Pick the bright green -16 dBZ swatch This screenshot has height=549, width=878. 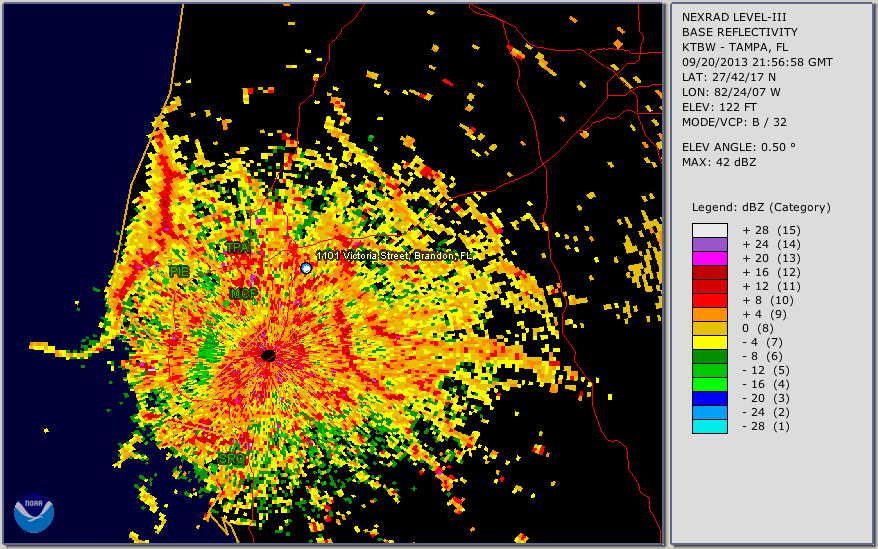click(x=710, y=384)
